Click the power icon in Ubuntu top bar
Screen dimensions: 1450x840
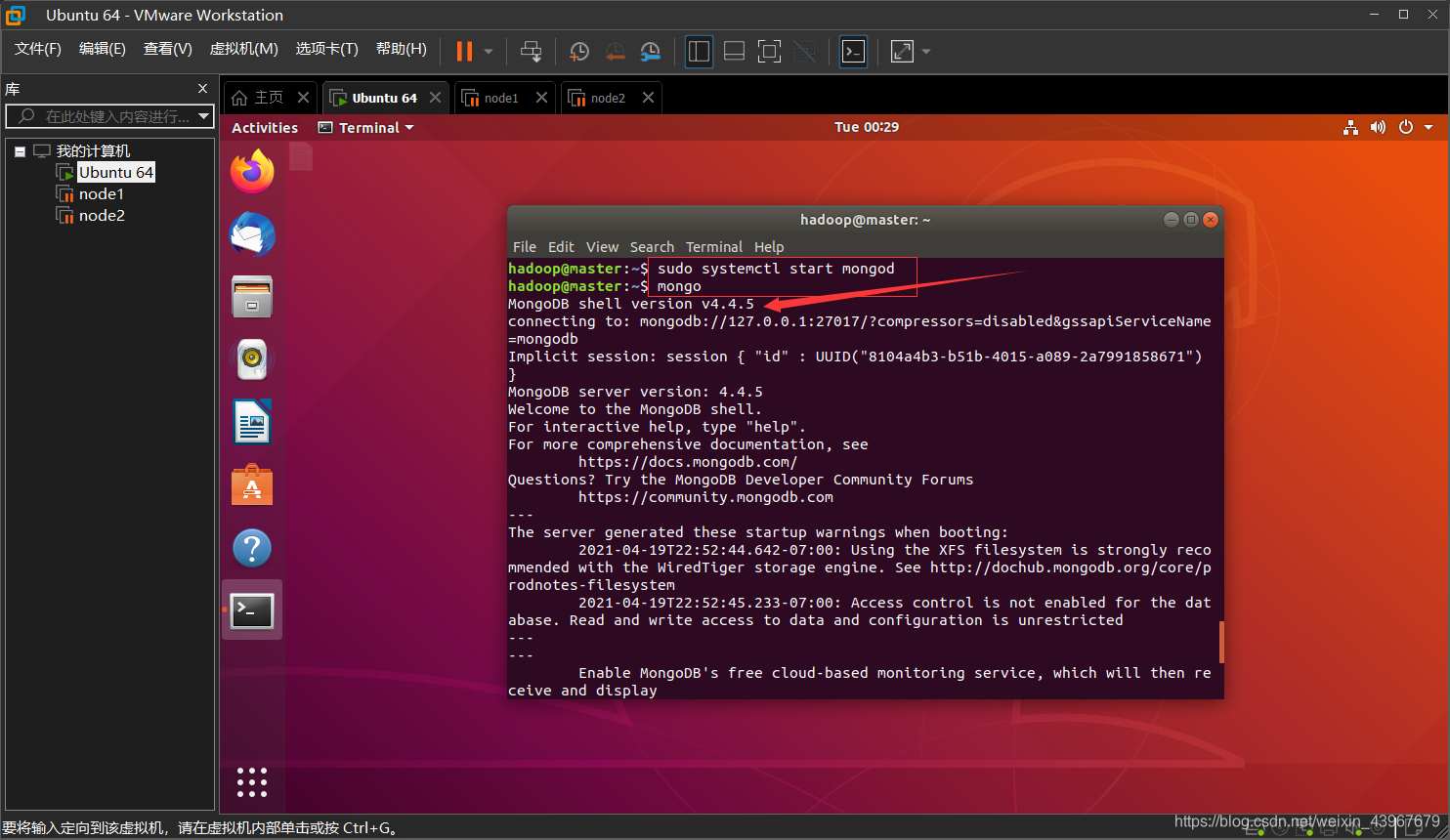[x=1406, y=127]
